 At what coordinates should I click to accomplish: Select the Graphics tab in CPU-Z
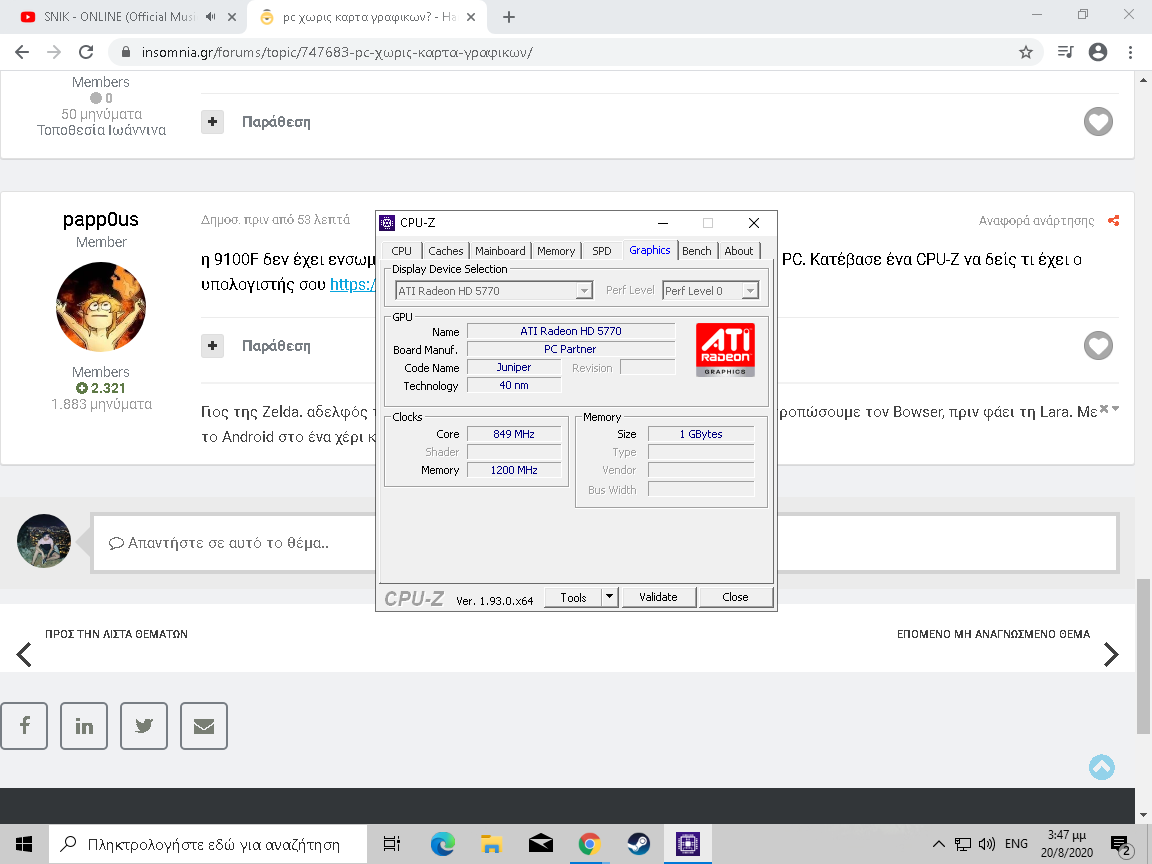pyautogui.click(x=649, y=250)
